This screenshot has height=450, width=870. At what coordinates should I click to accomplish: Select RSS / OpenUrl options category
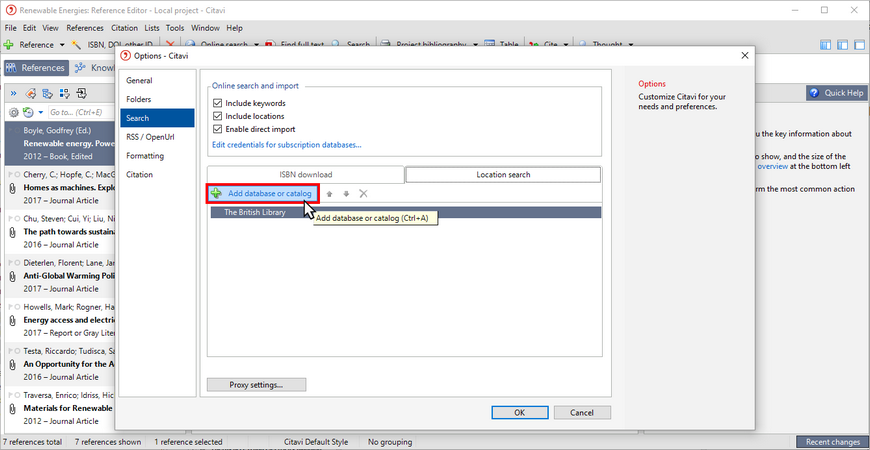[157, 137]
